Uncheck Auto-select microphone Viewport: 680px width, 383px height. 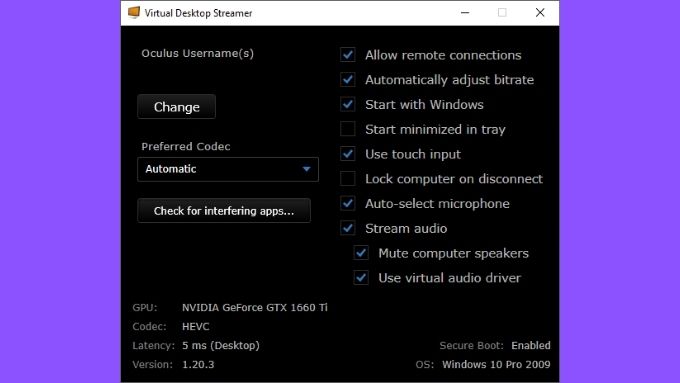(348, 203)
